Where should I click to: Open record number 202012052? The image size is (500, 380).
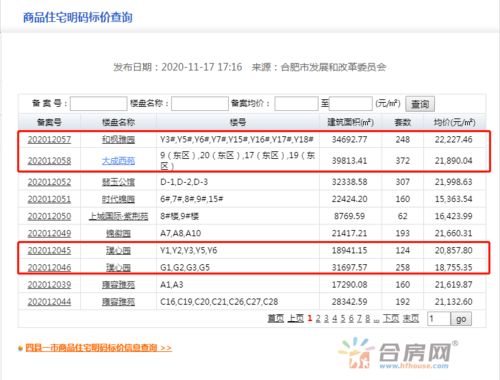[x=49, y=182]
